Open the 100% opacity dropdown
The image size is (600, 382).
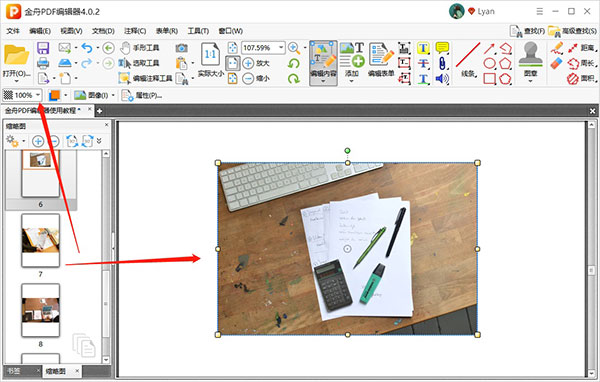click(x=38, y=95)
